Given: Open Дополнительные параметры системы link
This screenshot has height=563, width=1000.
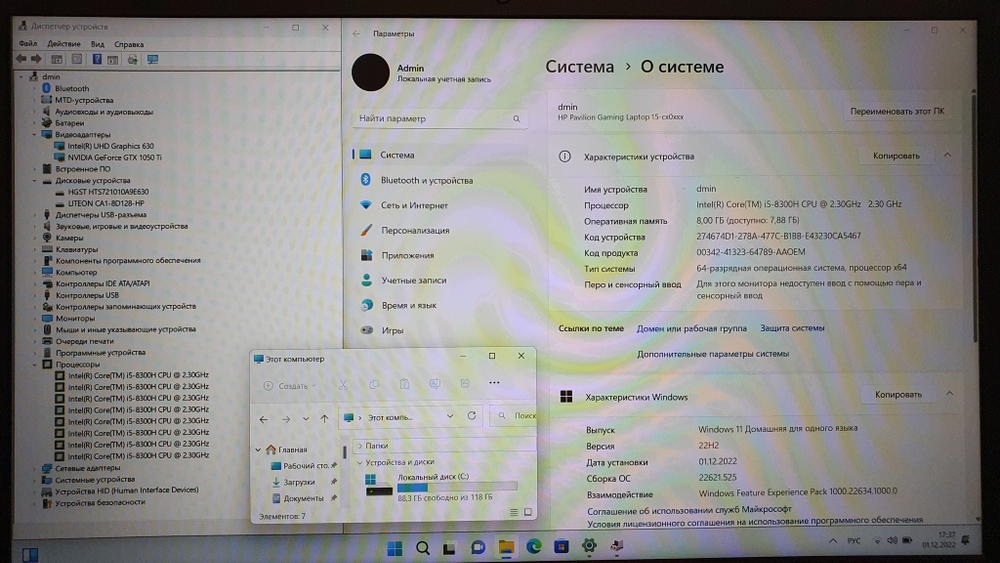Looking at the screenshot, I should coord(713,354).
